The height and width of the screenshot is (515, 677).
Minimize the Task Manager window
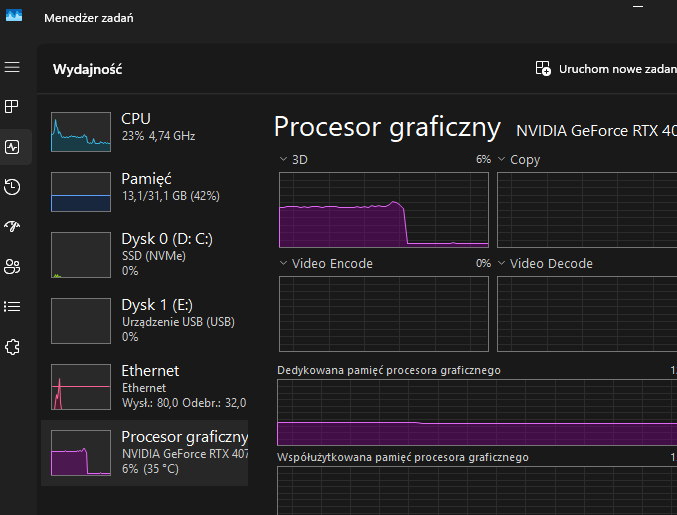(638, 7)
